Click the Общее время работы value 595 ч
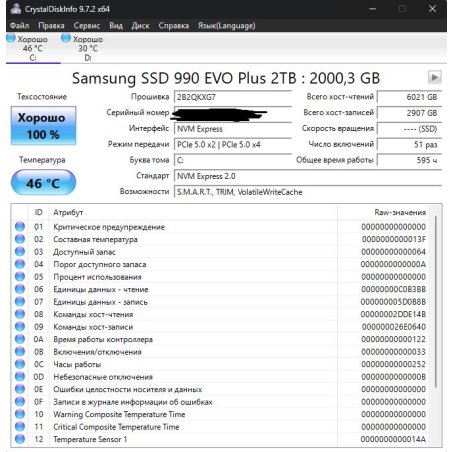 tap(409, 160)
